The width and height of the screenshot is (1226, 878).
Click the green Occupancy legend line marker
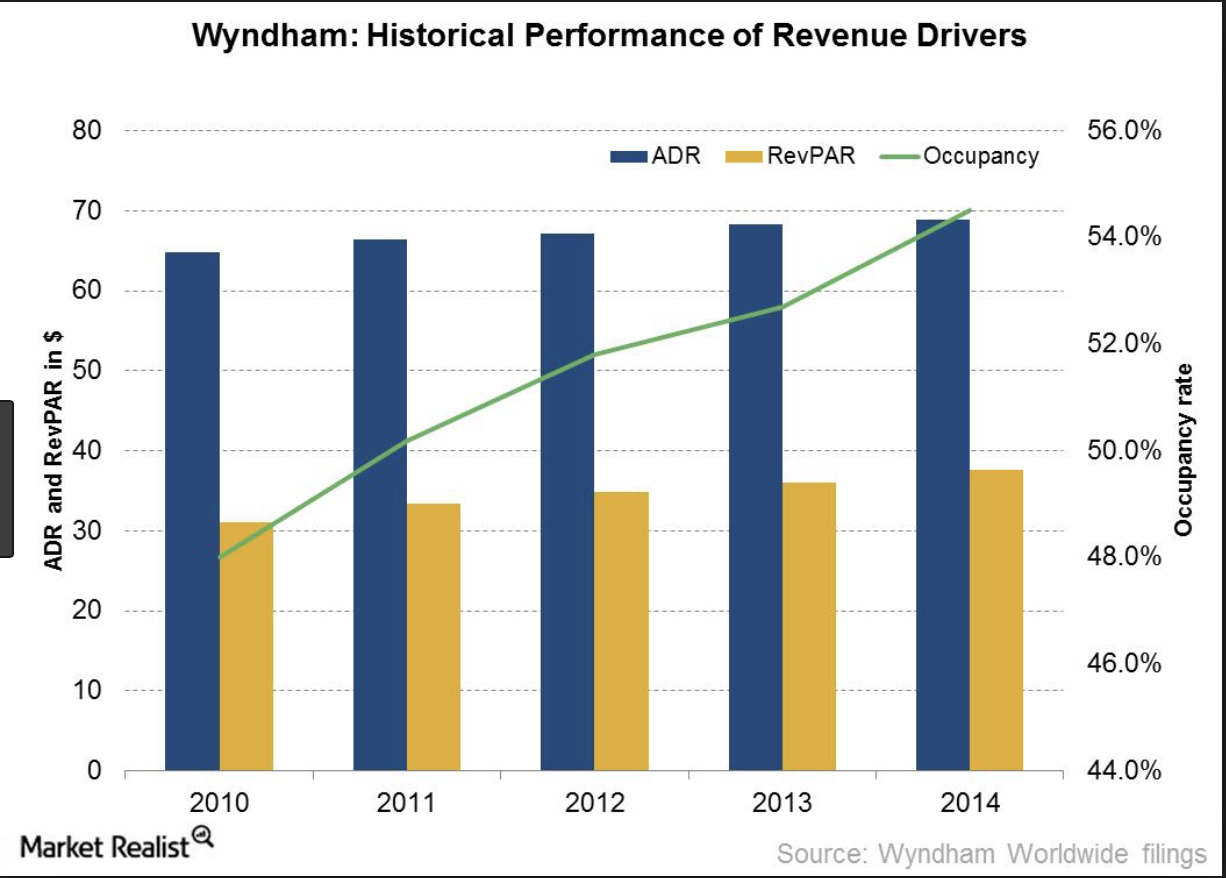[x=897, y=156]
